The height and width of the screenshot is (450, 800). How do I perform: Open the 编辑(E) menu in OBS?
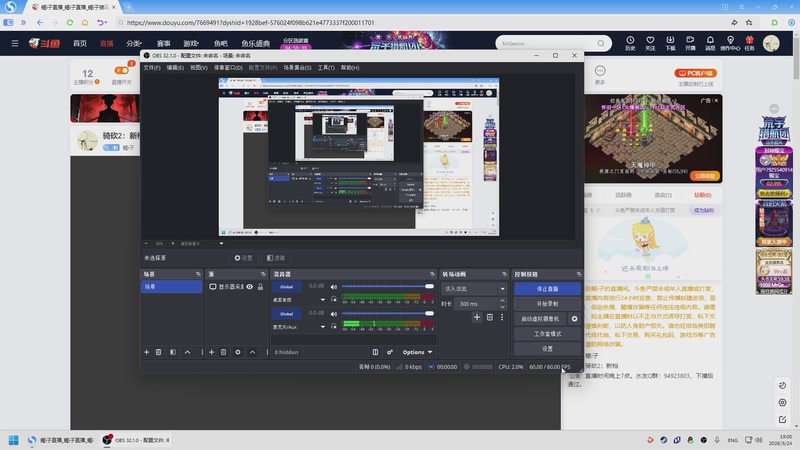(175, 67)
